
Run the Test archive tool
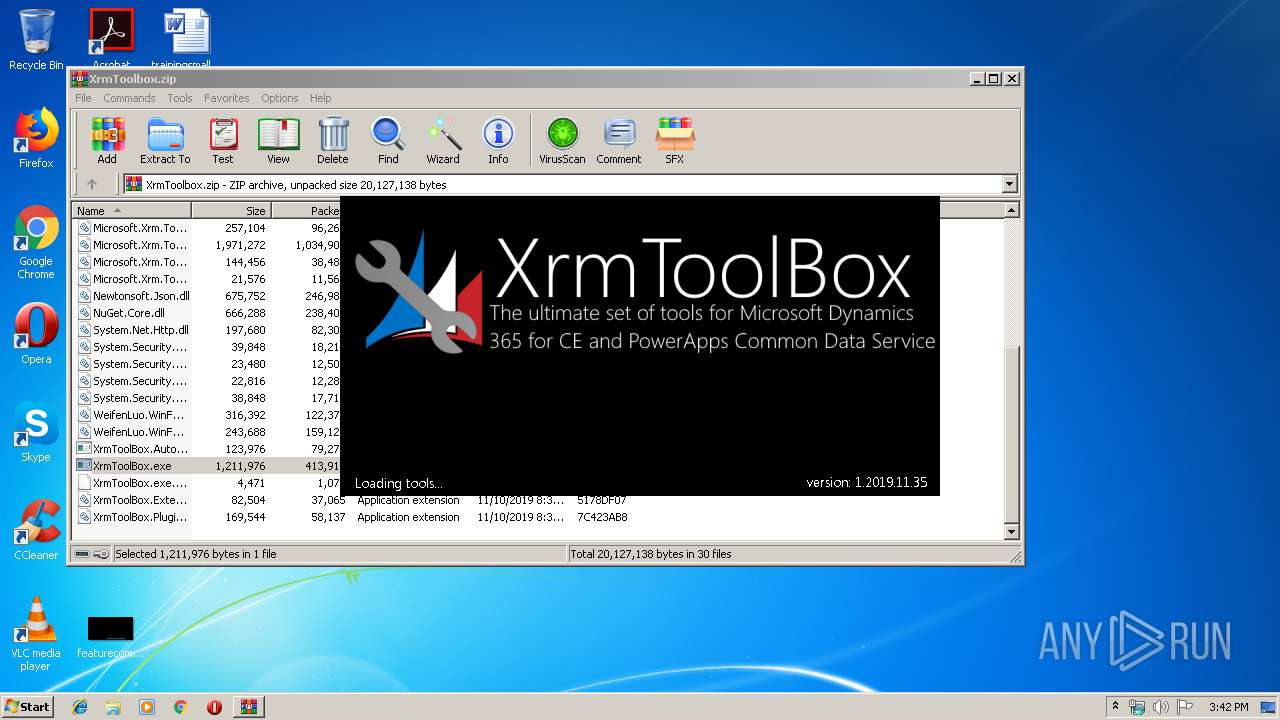[x=223, y=140]
